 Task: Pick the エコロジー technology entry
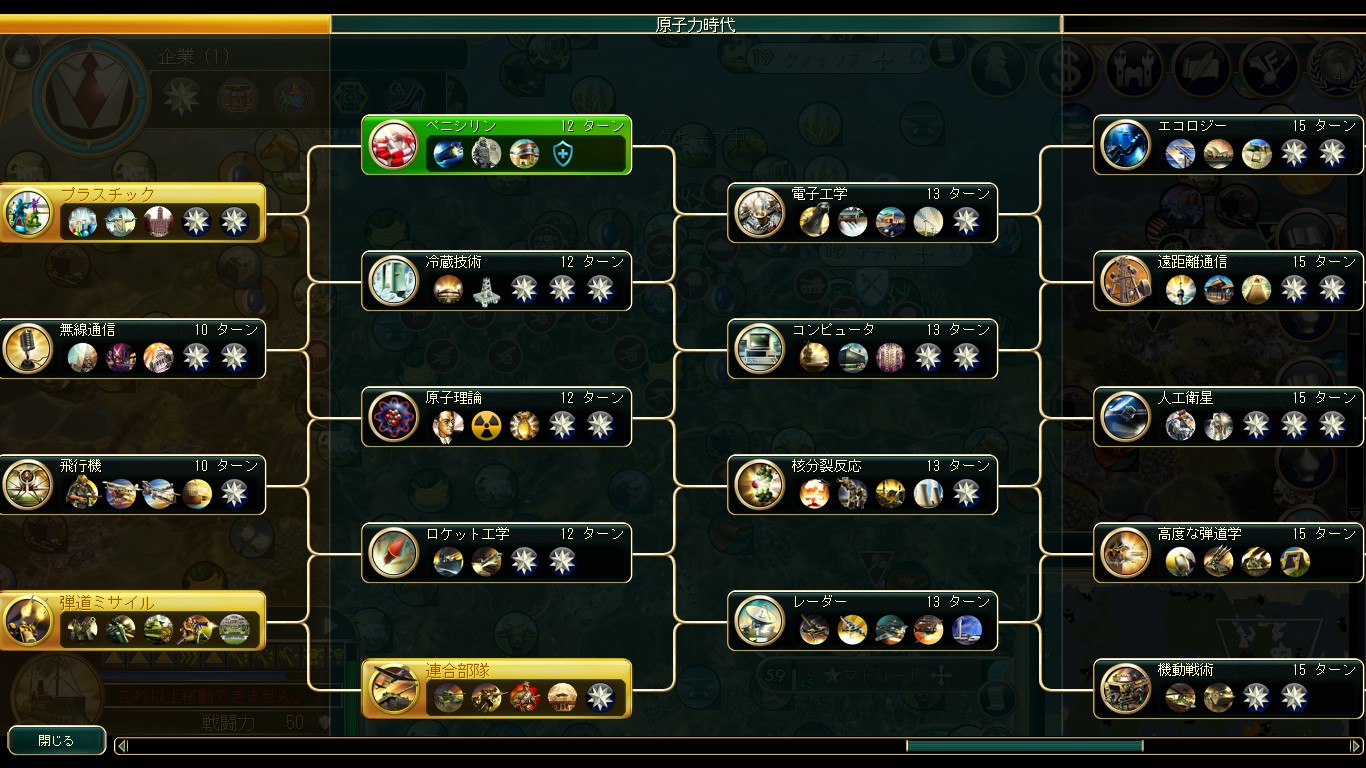click(x=1229, y=145)
